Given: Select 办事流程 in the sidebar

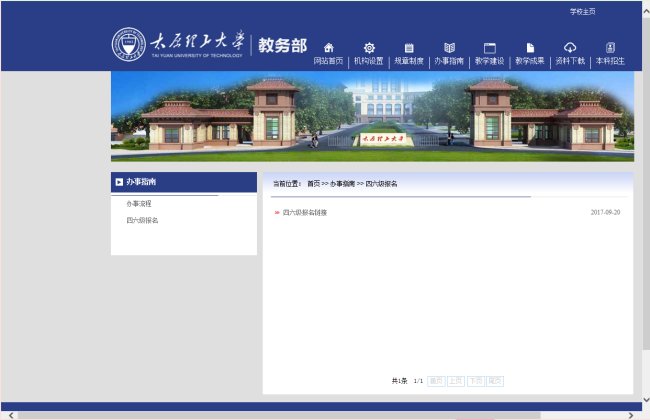Looking at the screenshot, I should [139, 204].
